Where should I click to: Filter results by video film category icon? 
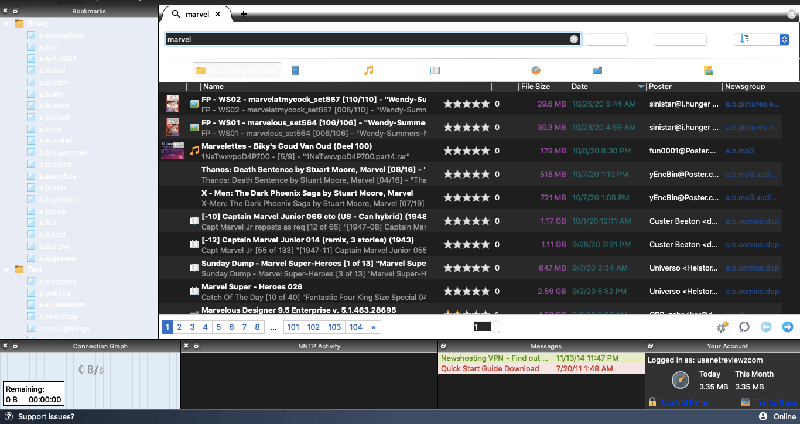[x=295, y=70]
